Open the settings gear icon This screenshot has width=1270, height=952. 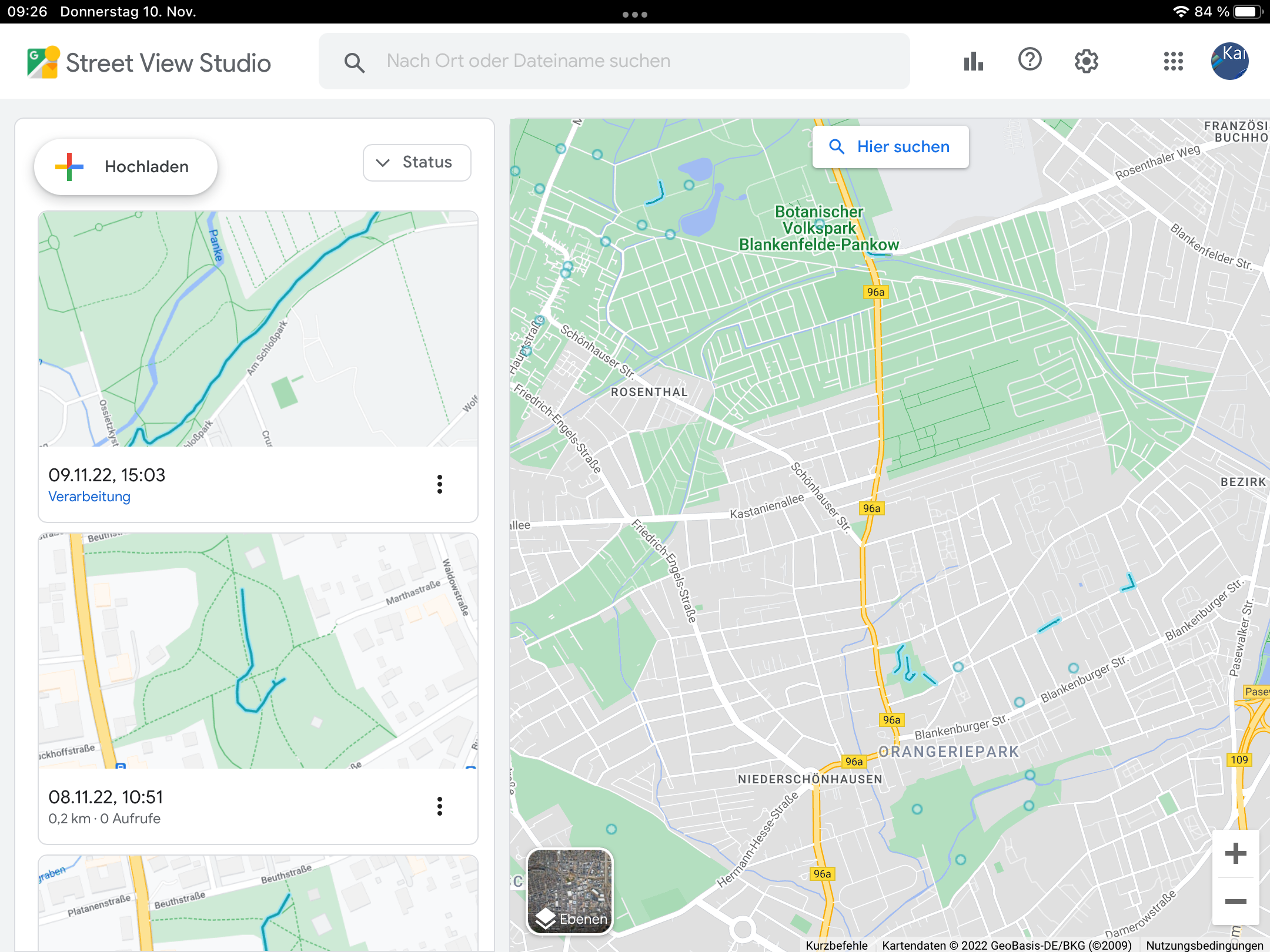[1087, 61]
